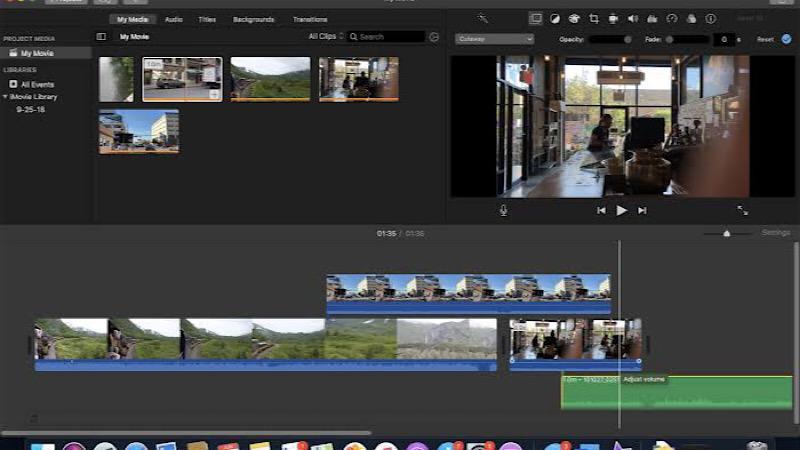800x450 pixels.
Task: Click the timeline horizontal scrollbar
Action: [186, 433]
